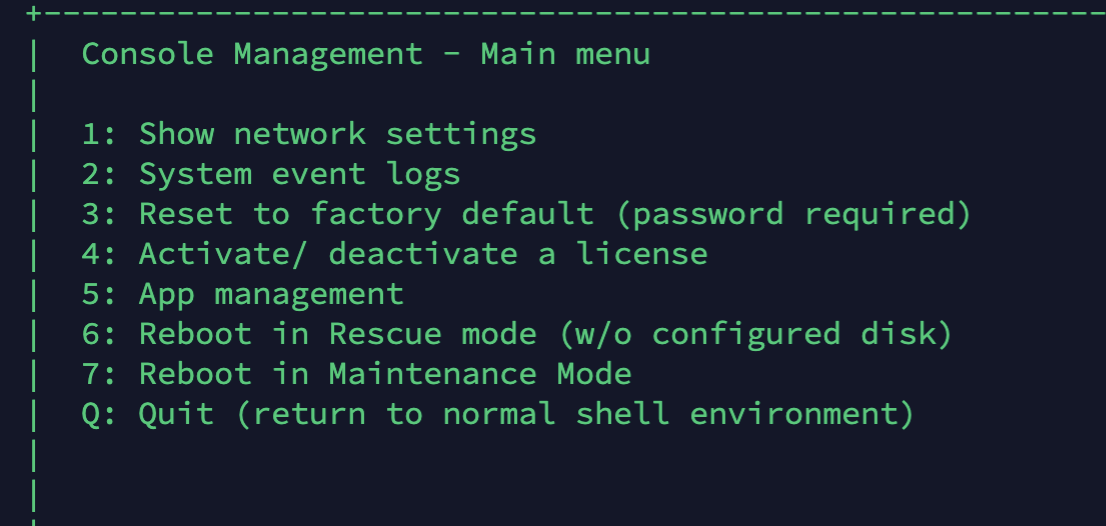Click the 'Q:' quit key label

[x=100, y=414]
